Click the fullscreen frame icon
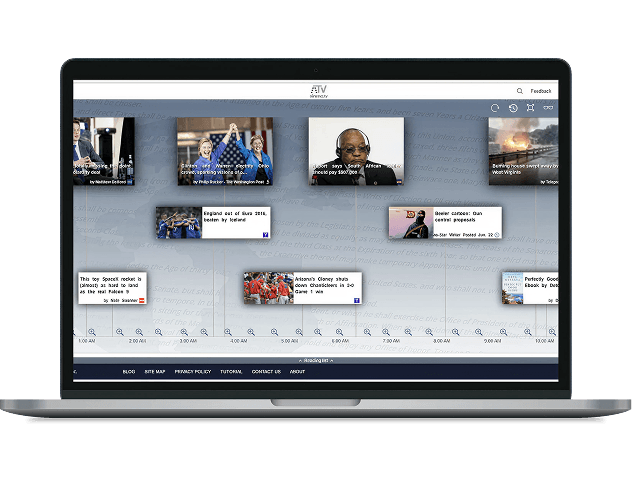Viewport: 632px width, 480px height. 530,108
